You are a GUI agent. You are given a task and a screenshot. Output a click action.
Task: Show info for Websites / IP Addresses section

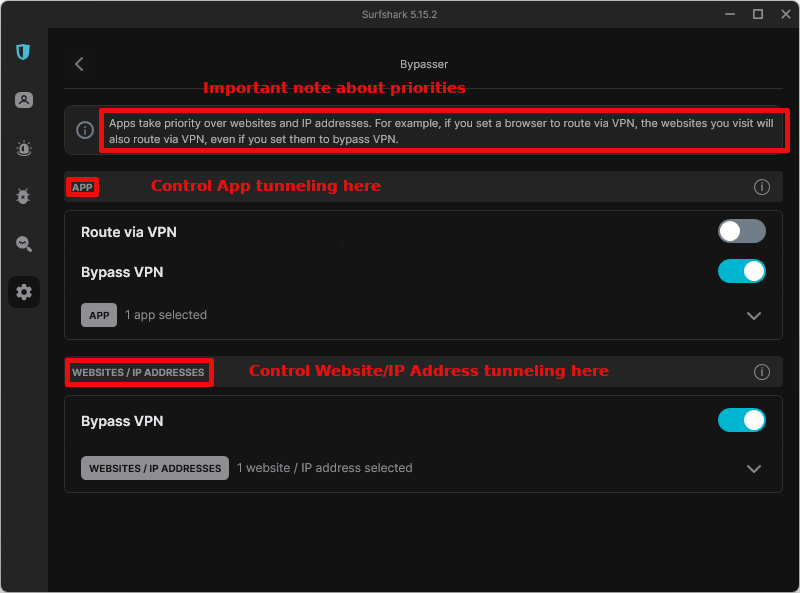pos(762,372)
